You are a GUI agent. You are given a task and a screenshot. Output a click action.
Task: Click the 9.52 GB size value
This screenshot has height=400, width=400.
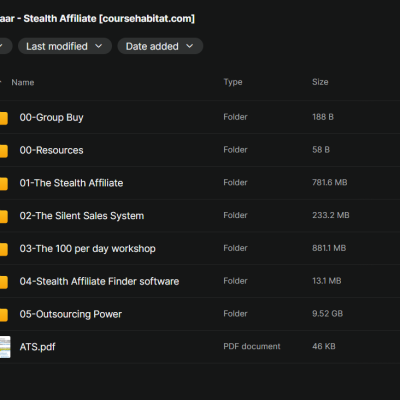[327, 313]
